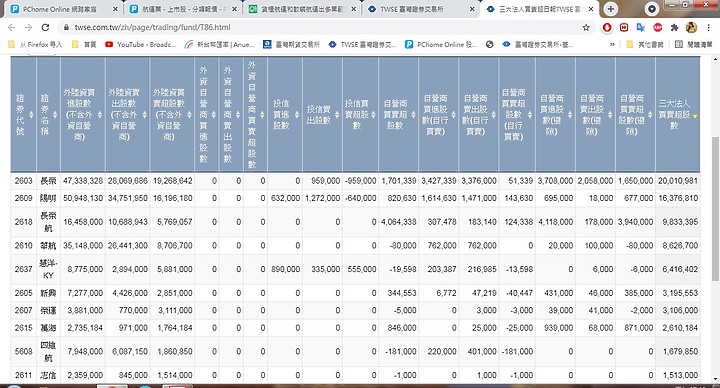Open a new tab with plus button
The height and width of the screenshot is (388, 720).
(x=611, y=9)
